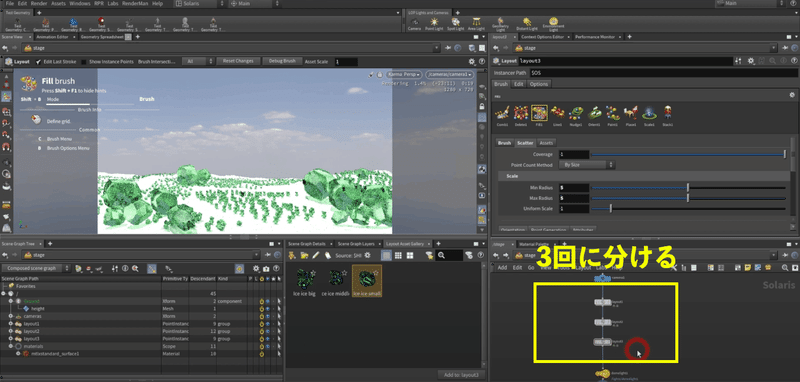
Task: Select the Place brush icon
Action: (x=631, y=114)
